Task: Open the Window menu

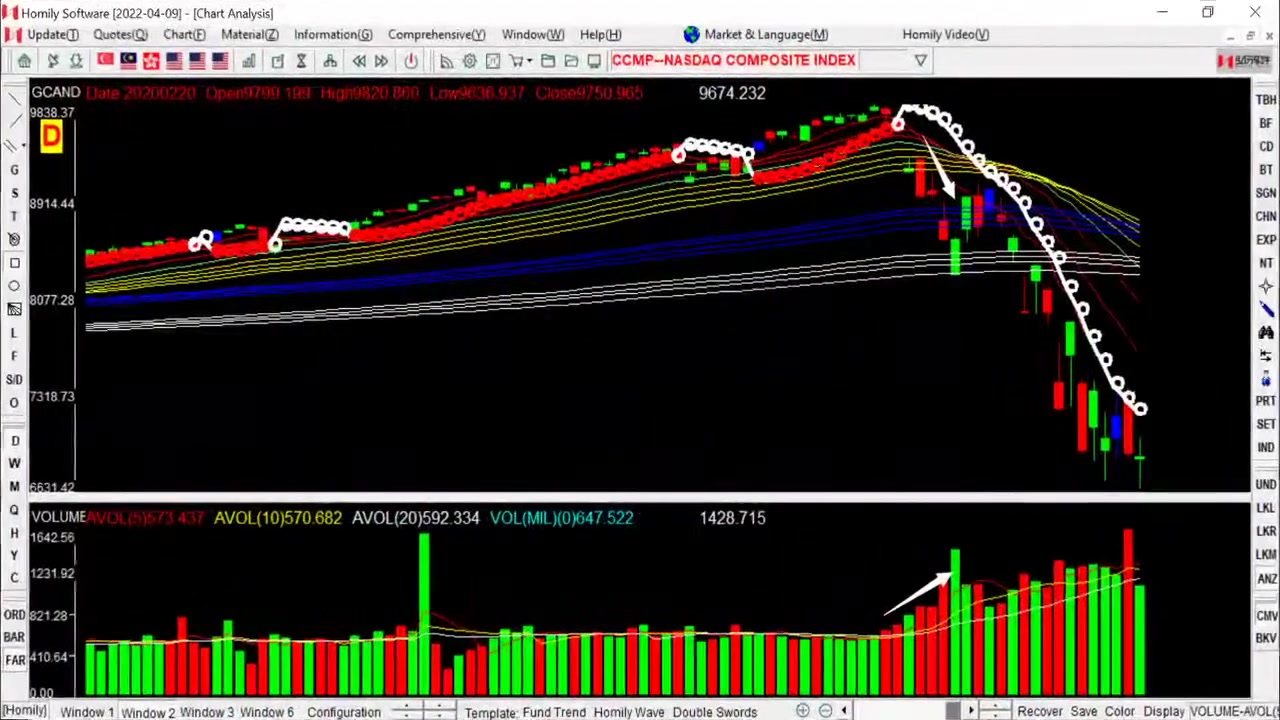Action: (532, 34)
